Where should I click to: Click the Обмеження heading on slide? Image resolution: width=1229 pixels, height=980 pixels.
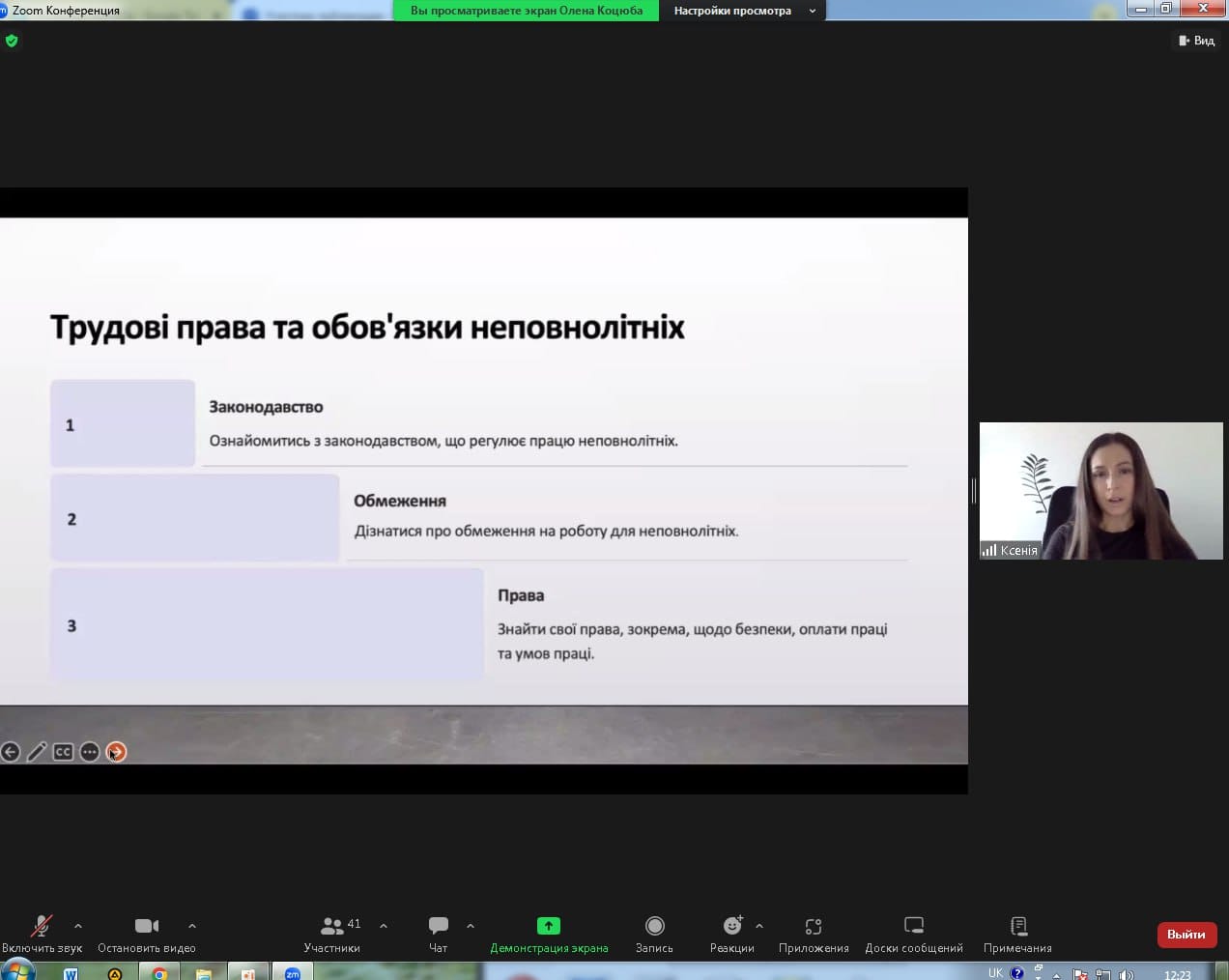tap(400, 501)
